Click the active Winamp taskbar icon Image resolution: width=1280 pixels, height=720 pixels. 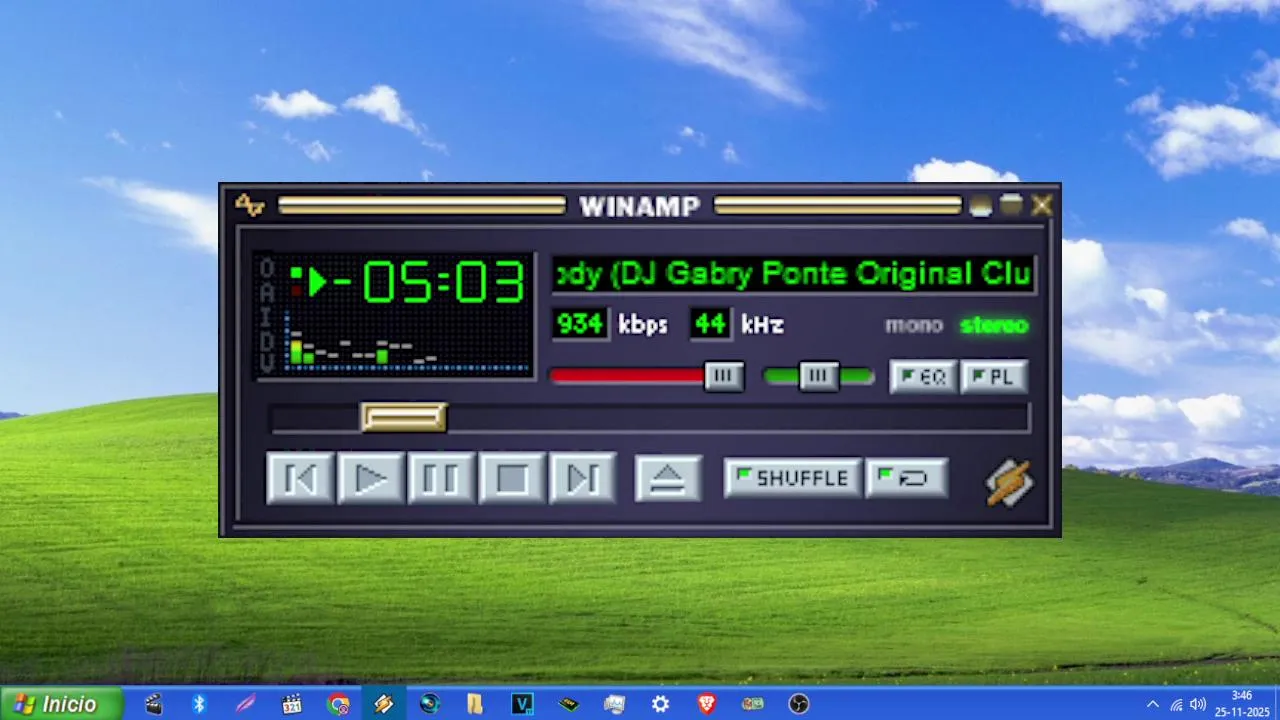pos(384,704)
